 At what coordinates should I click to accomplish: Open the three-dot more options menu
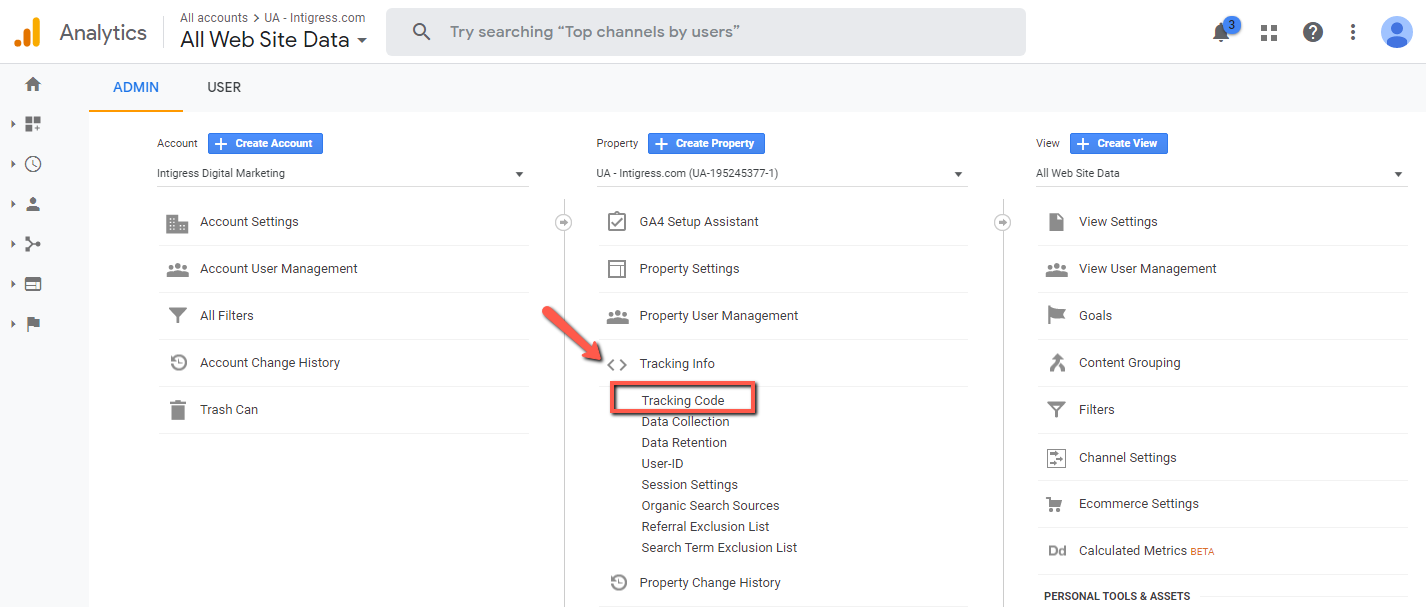click(1353, 32)
